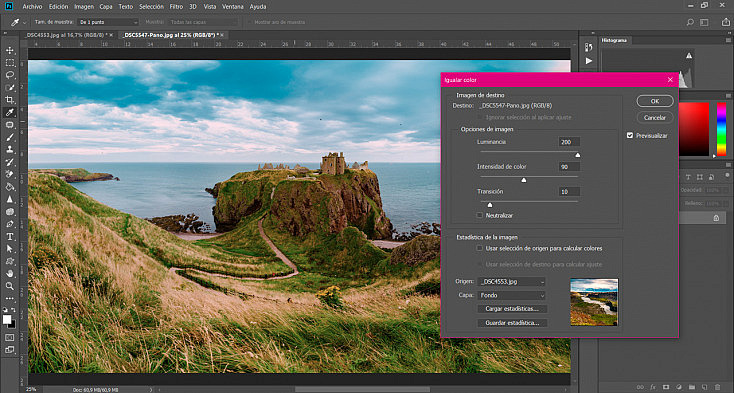Select the Eyedropper tool in the toolbox
This screenshot has width=734, height=393.
9,112
